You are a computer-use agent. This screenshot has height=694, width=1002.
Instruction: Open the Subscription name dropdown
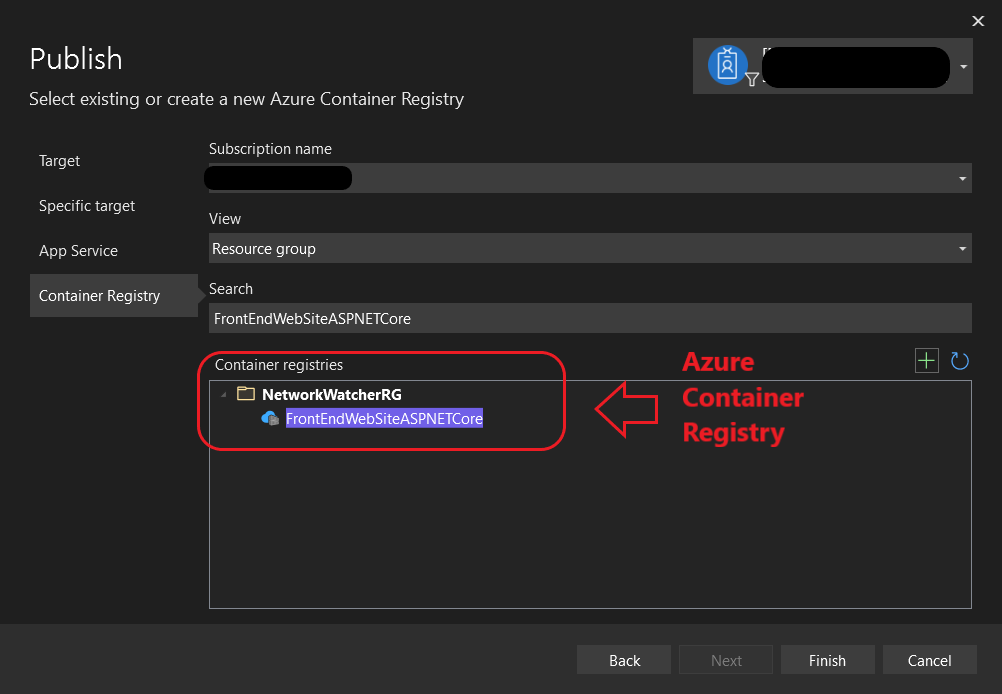click(x=590, y=178)
